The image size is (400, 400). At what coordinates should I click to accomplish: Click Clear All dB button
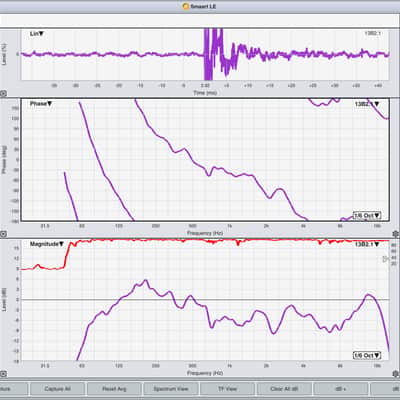point(284,389)
